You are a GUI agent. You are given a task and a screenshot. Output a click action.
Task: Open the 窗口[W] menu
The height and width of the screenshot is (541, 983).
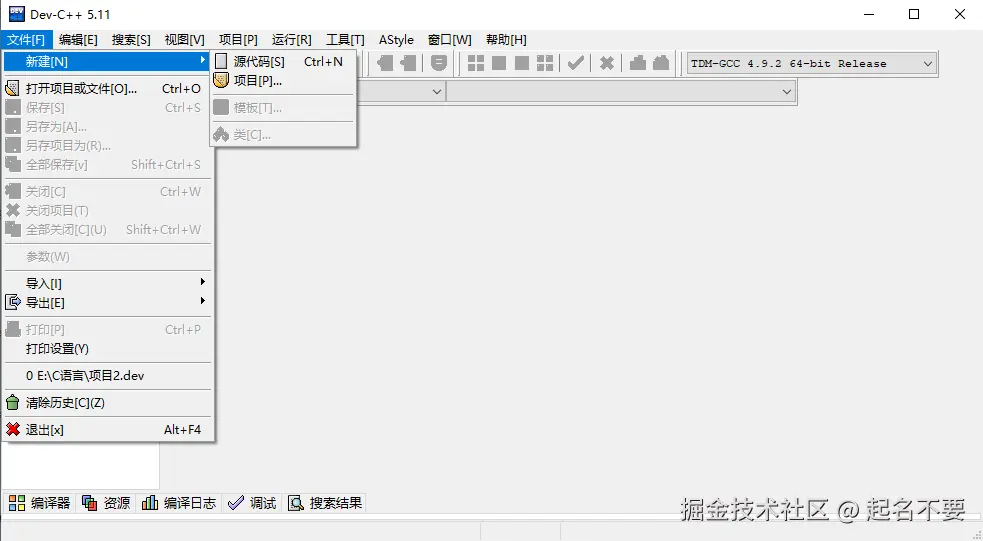(449, 39)
